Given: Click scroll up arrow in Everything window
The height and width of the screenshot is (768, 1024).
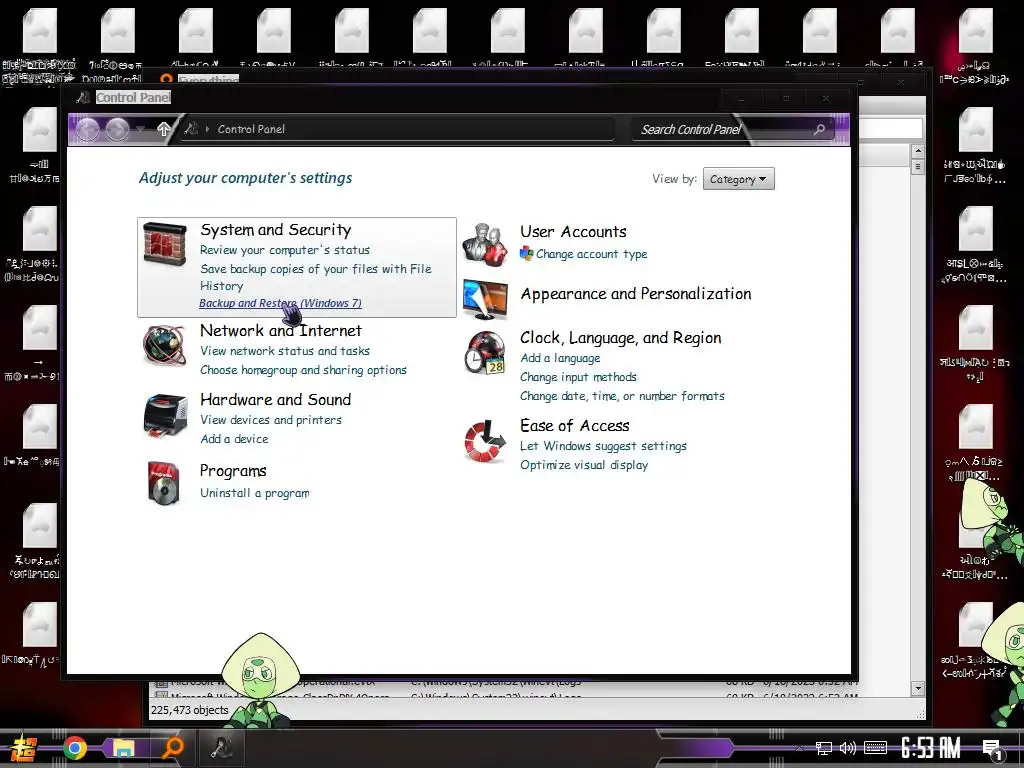Looking at the screenshot, I should (918, 152).
